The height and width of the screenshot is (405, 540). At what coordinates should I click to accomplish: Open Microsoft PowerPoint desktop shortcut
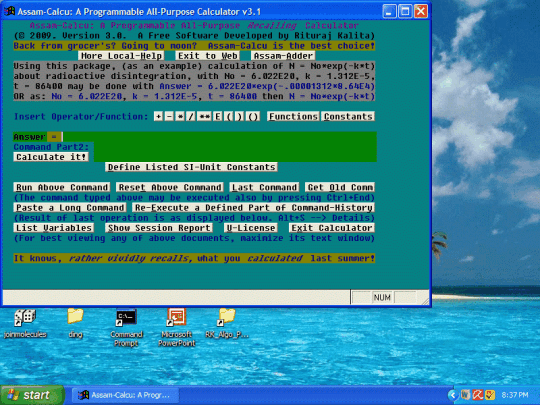(x=176, y=327)
